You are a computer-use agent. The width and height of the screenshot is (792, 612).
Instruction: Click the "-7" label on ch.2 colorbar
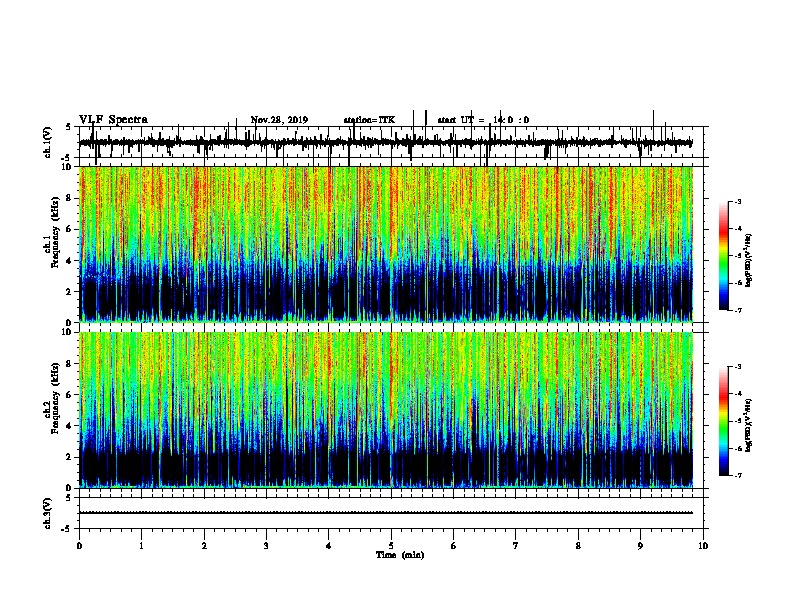(738, 475)
